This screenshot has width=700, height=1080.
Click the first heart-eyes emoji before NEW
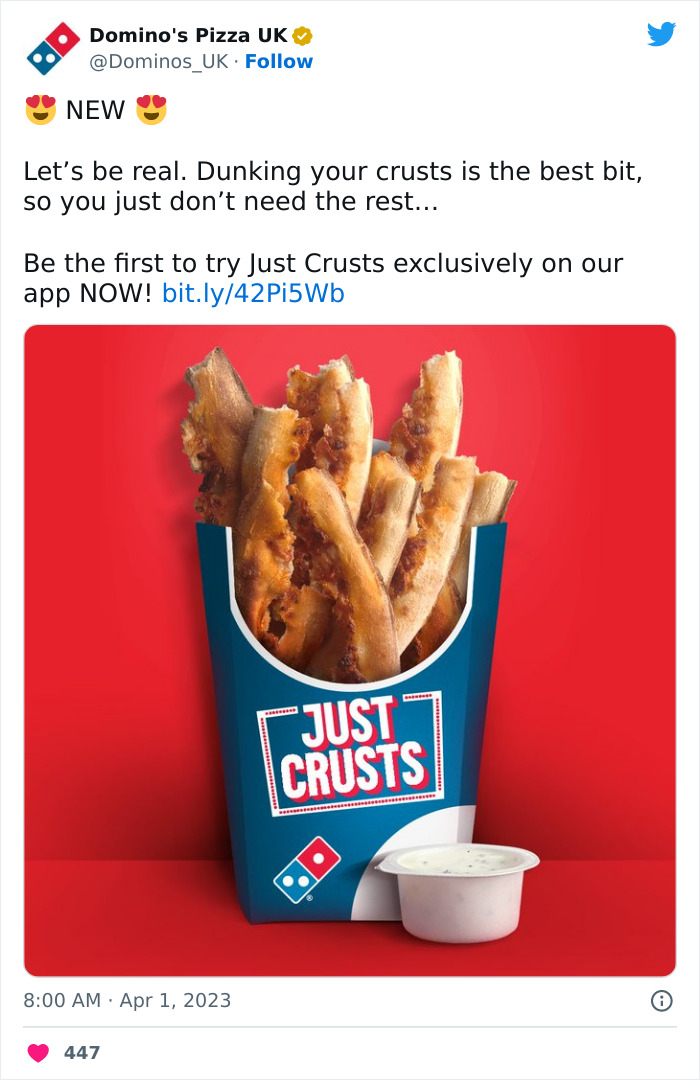pos(41,110)
